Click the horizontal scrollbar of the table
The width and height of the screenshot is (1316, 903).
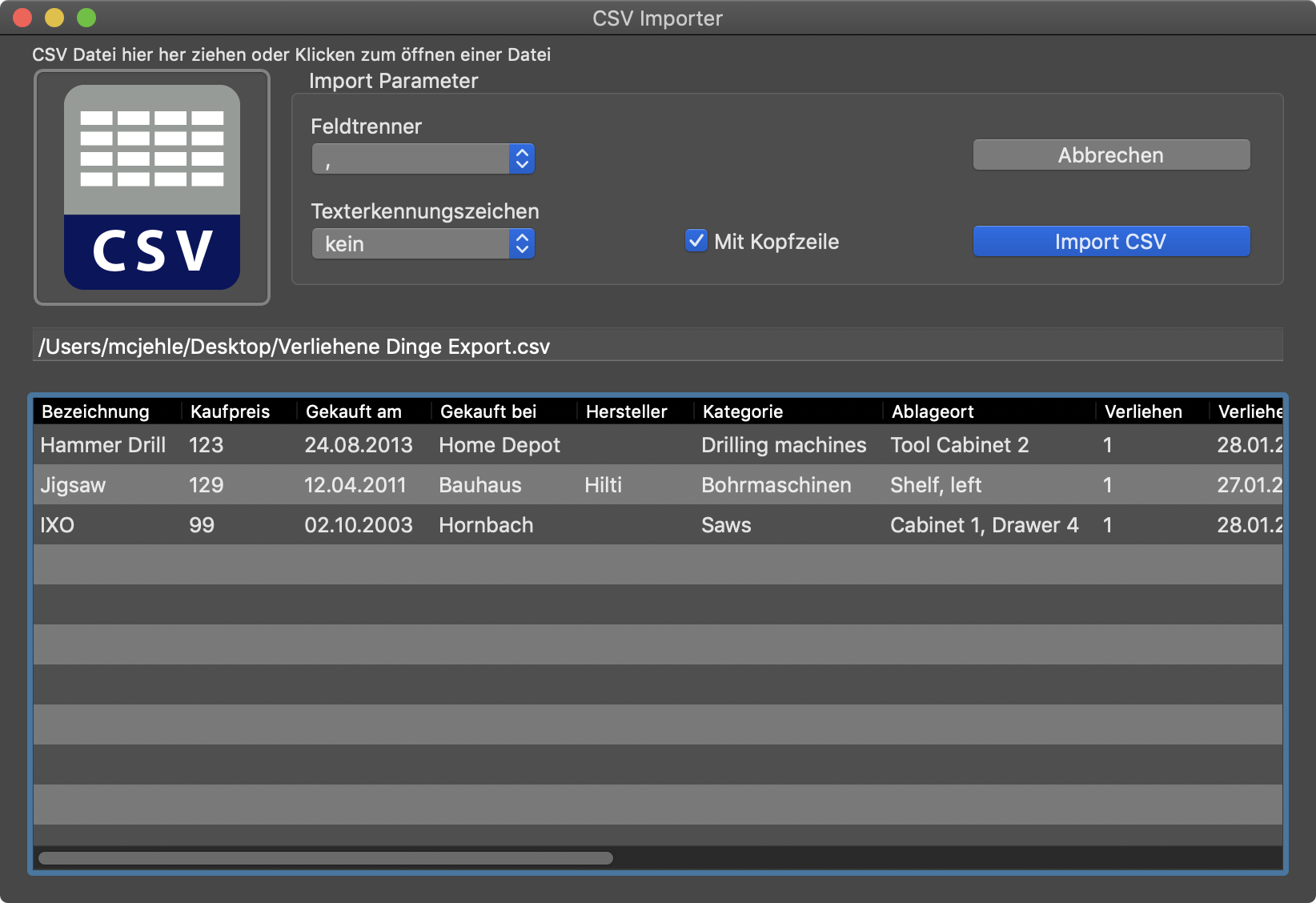(326, 858)
